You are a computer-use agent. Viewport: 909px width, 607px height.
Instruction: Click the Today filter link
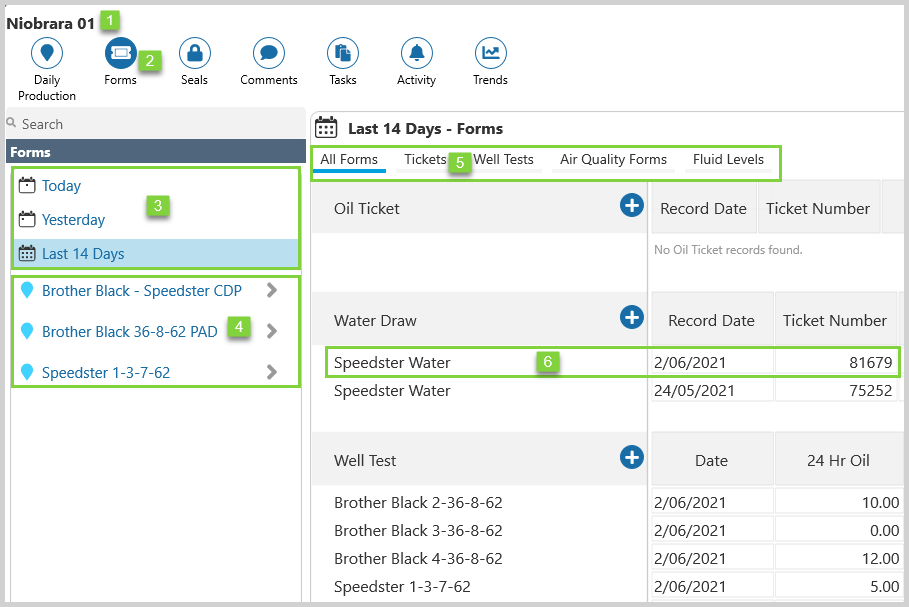click(x=61, y=186)
